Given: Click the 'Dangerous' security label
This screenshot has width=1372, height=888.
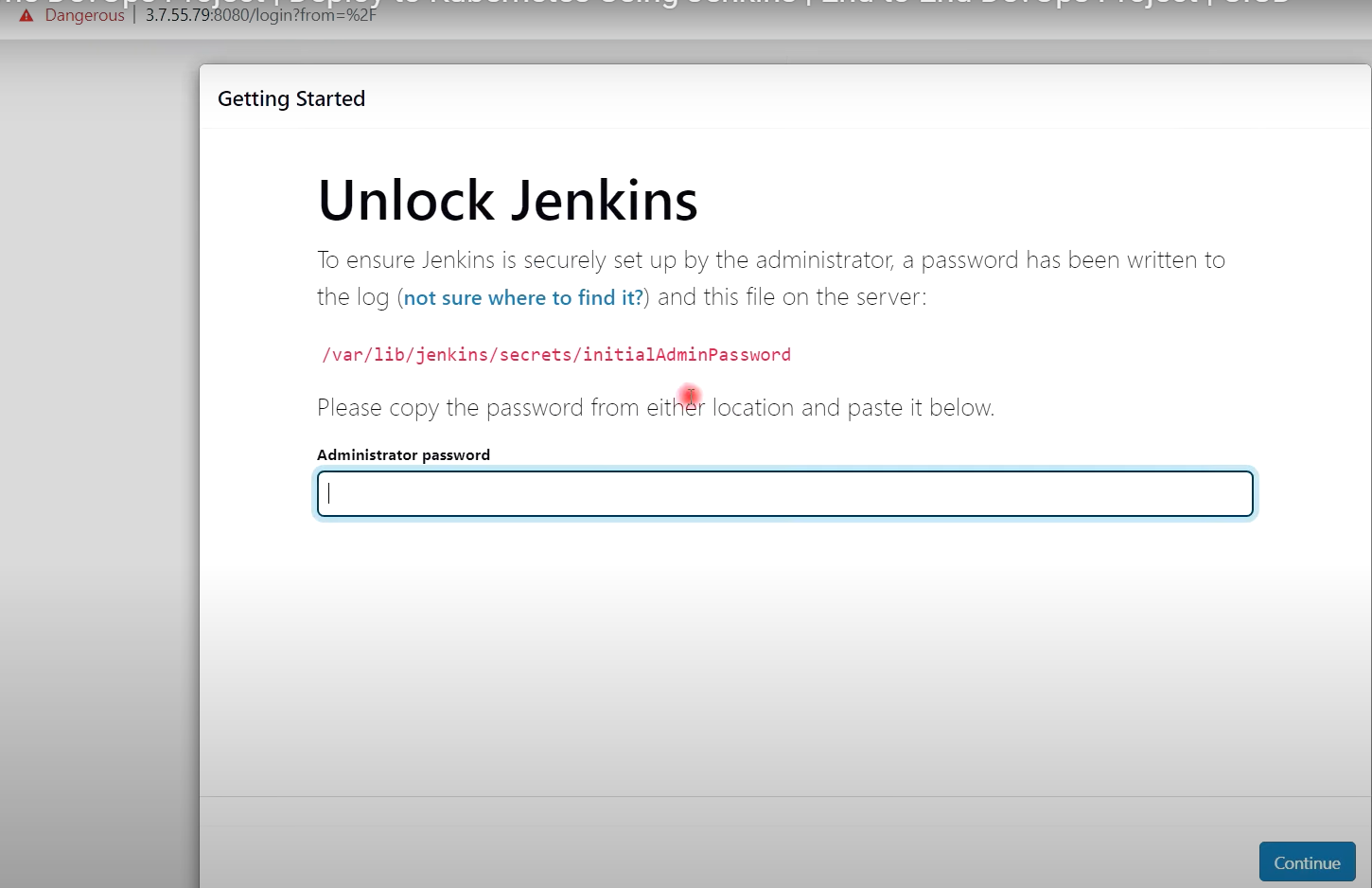Looking at the screenshot, I should tap(84, 15).
